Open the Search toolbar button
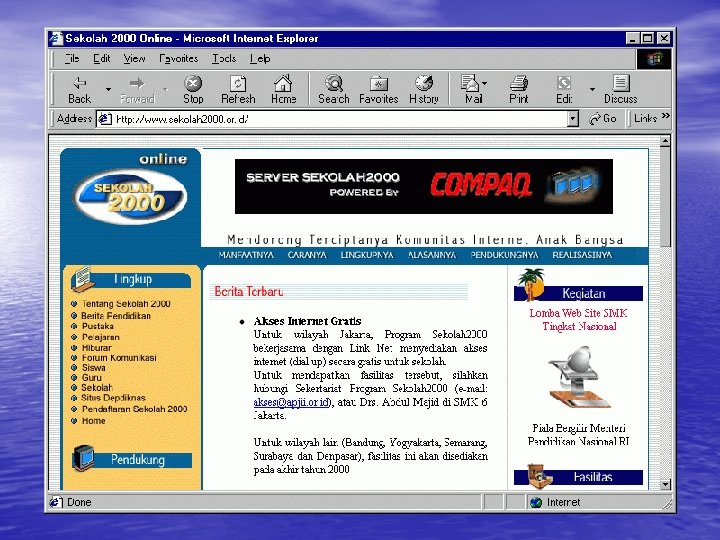 point(334,90)
